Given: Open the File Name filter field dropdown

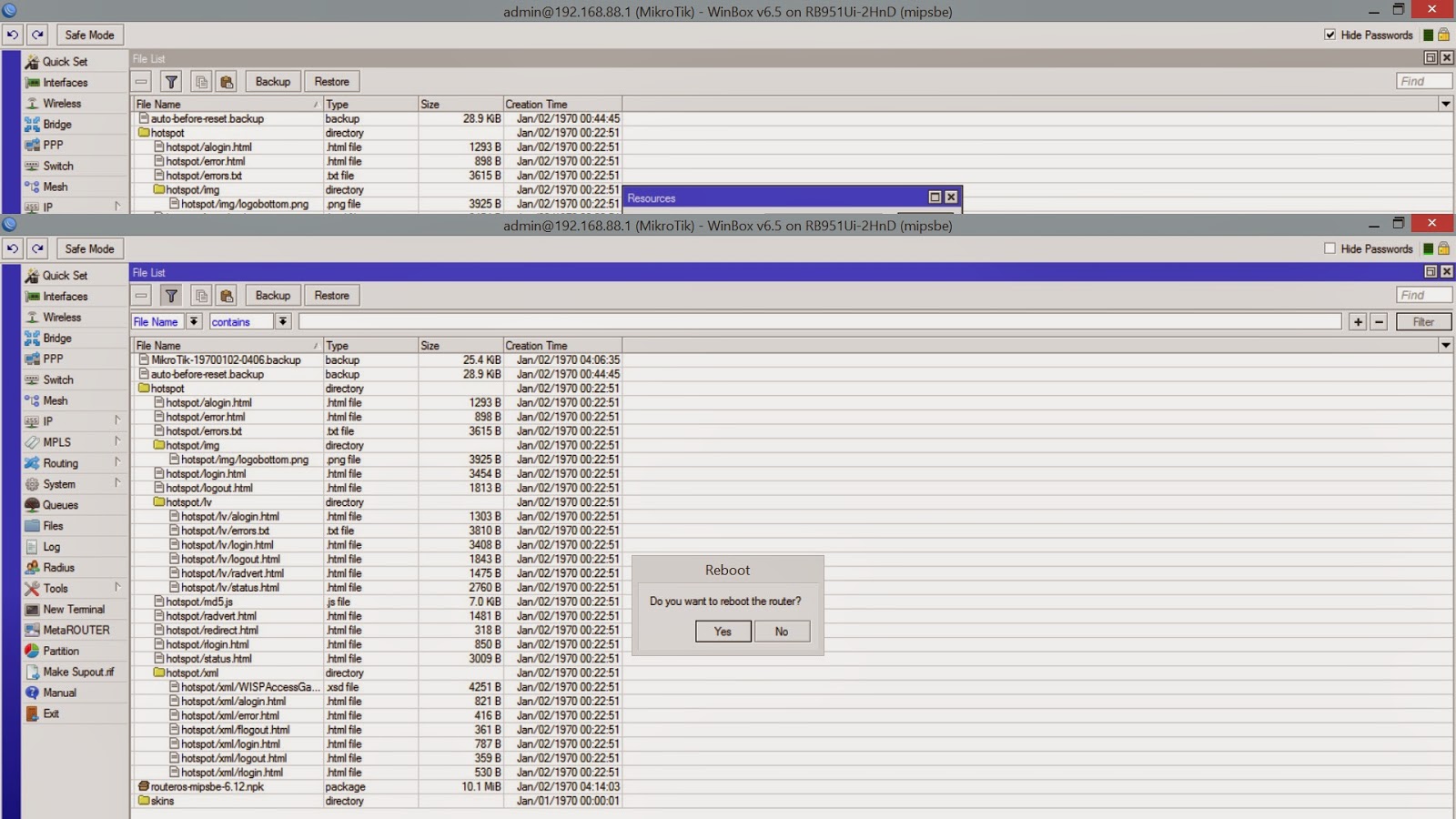Looking at the screenshot, I should point(194,321).
